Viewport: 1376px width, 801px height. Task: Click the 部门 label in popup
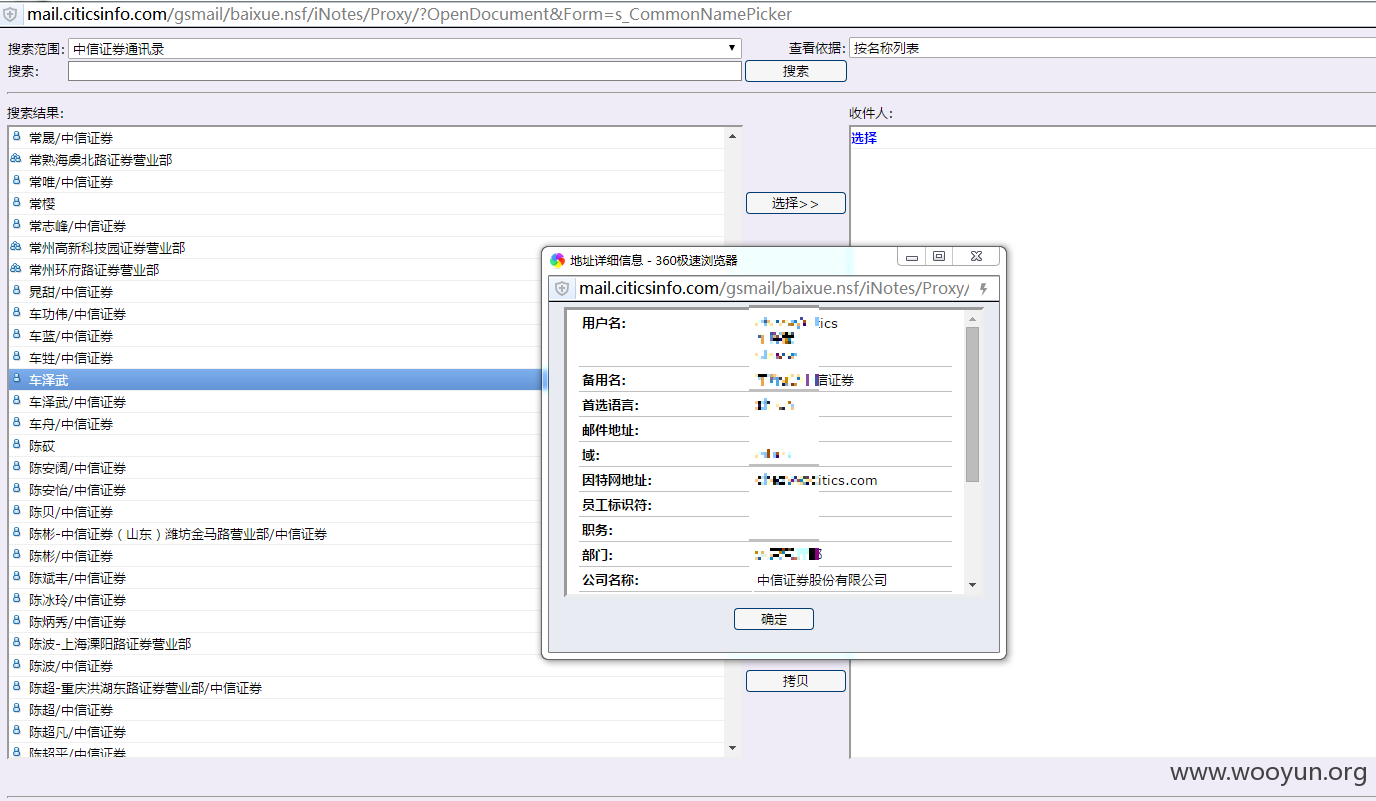pyautogui.click(x=597, y=555)
